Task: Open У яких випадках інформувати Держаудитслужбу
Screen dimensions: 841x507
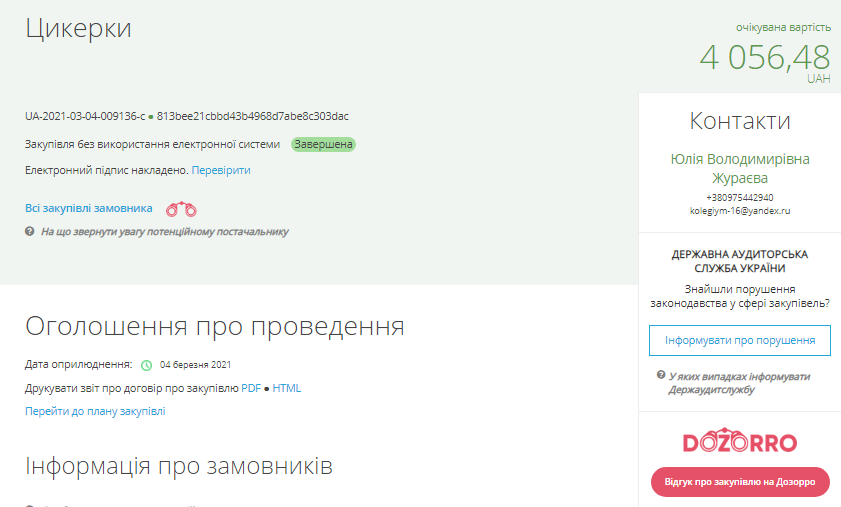Action: tap(739, 382)
